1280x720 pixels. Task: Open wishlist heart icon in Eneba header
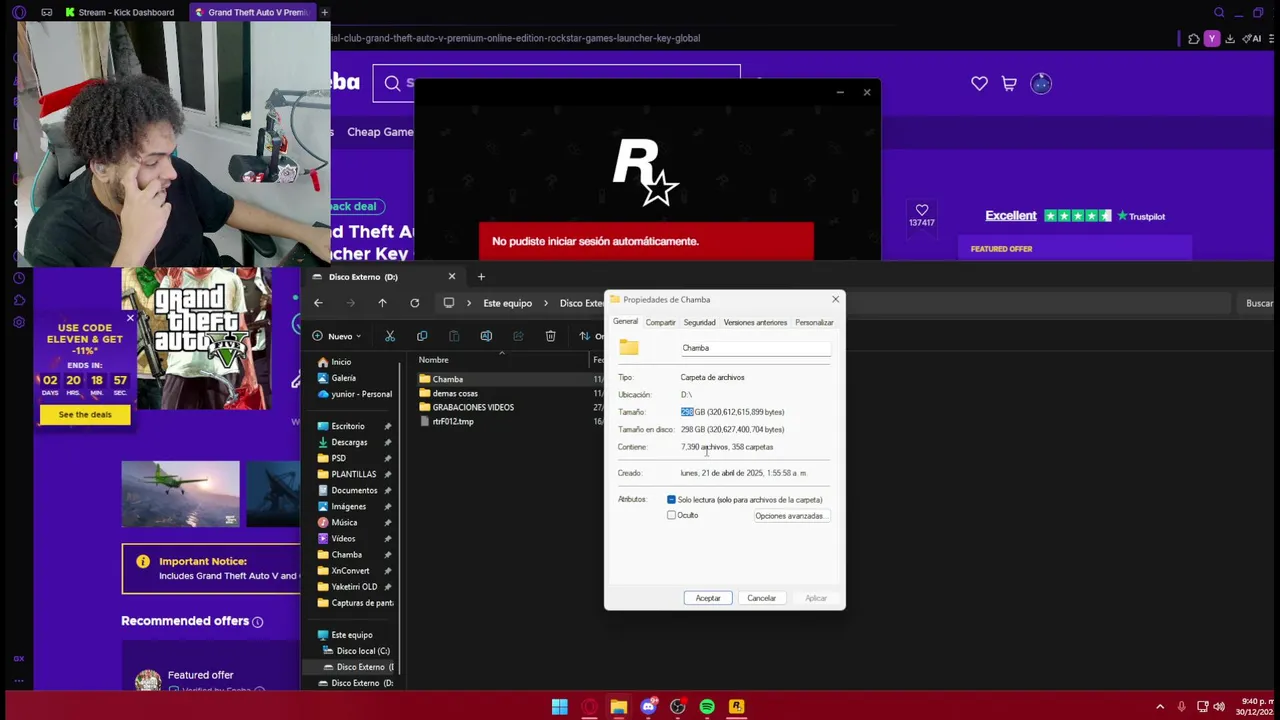tap(979, 84)
